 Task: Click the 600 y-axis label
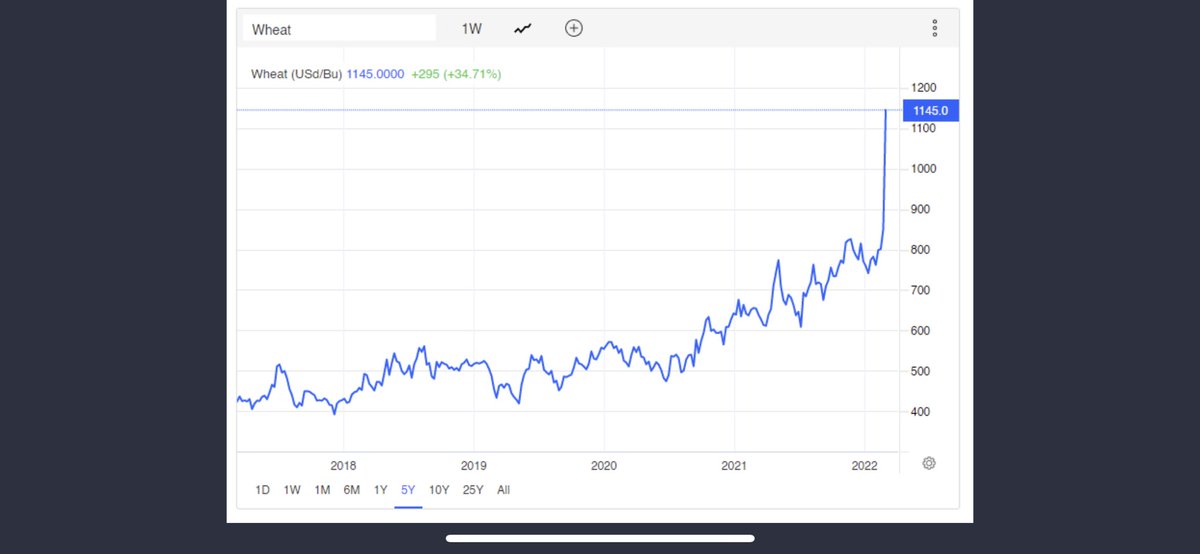tap(920, 331)
